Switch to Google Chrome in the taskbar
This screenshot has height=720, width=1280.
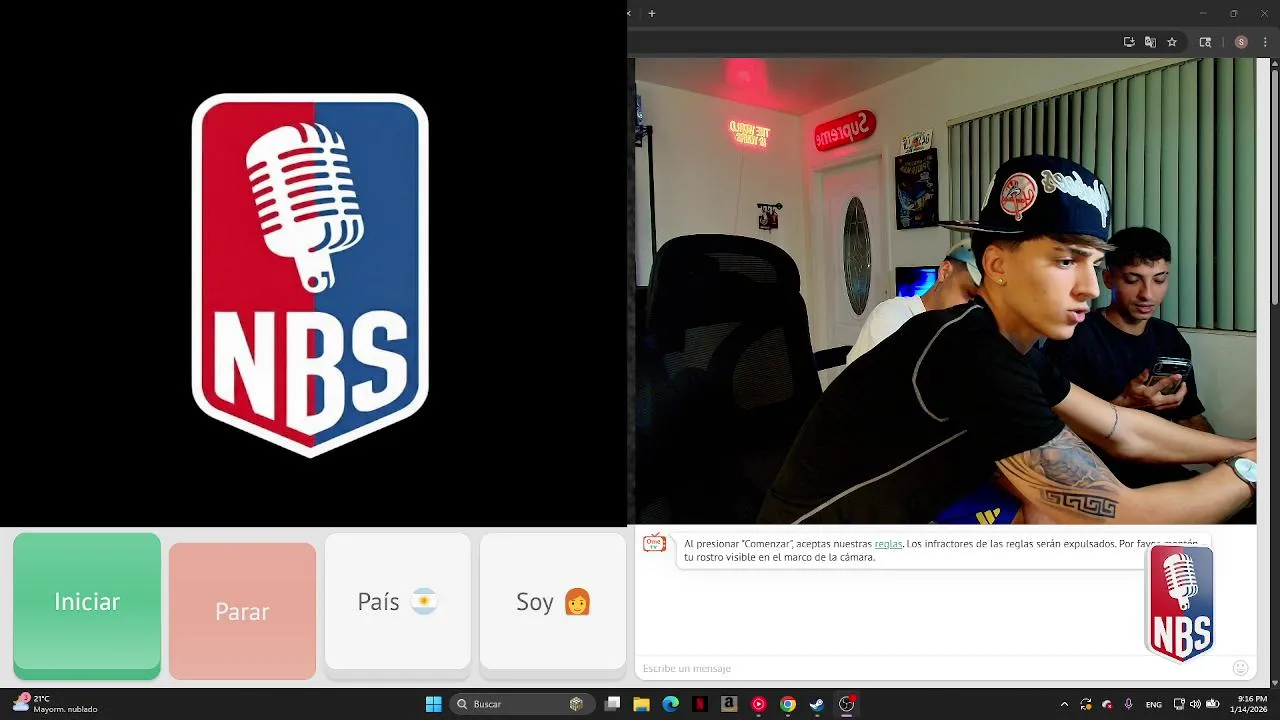(788, 704)
